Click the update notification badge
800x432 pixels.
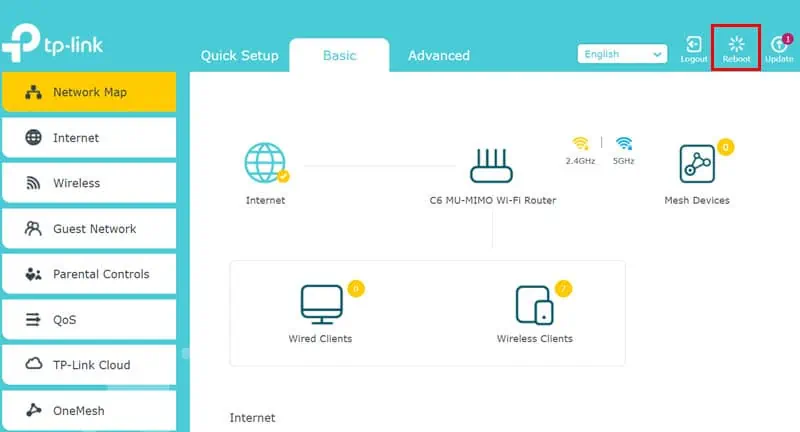pyautogui.click(x=788, y=39)
